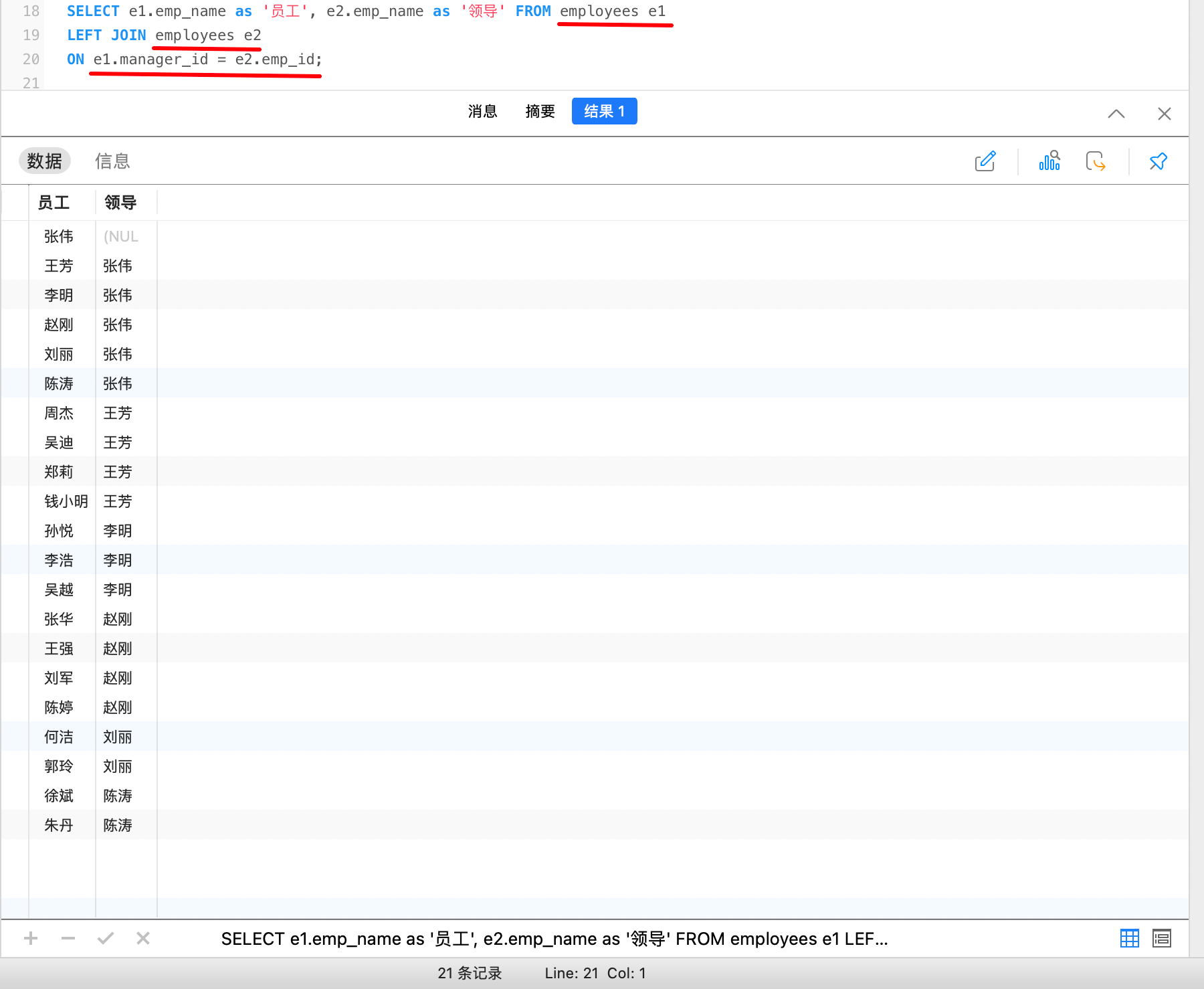Viewport: 1204px width, 989px height.
Task: Select the 陈婷 employee cell
Action: [x=62, y=707]
